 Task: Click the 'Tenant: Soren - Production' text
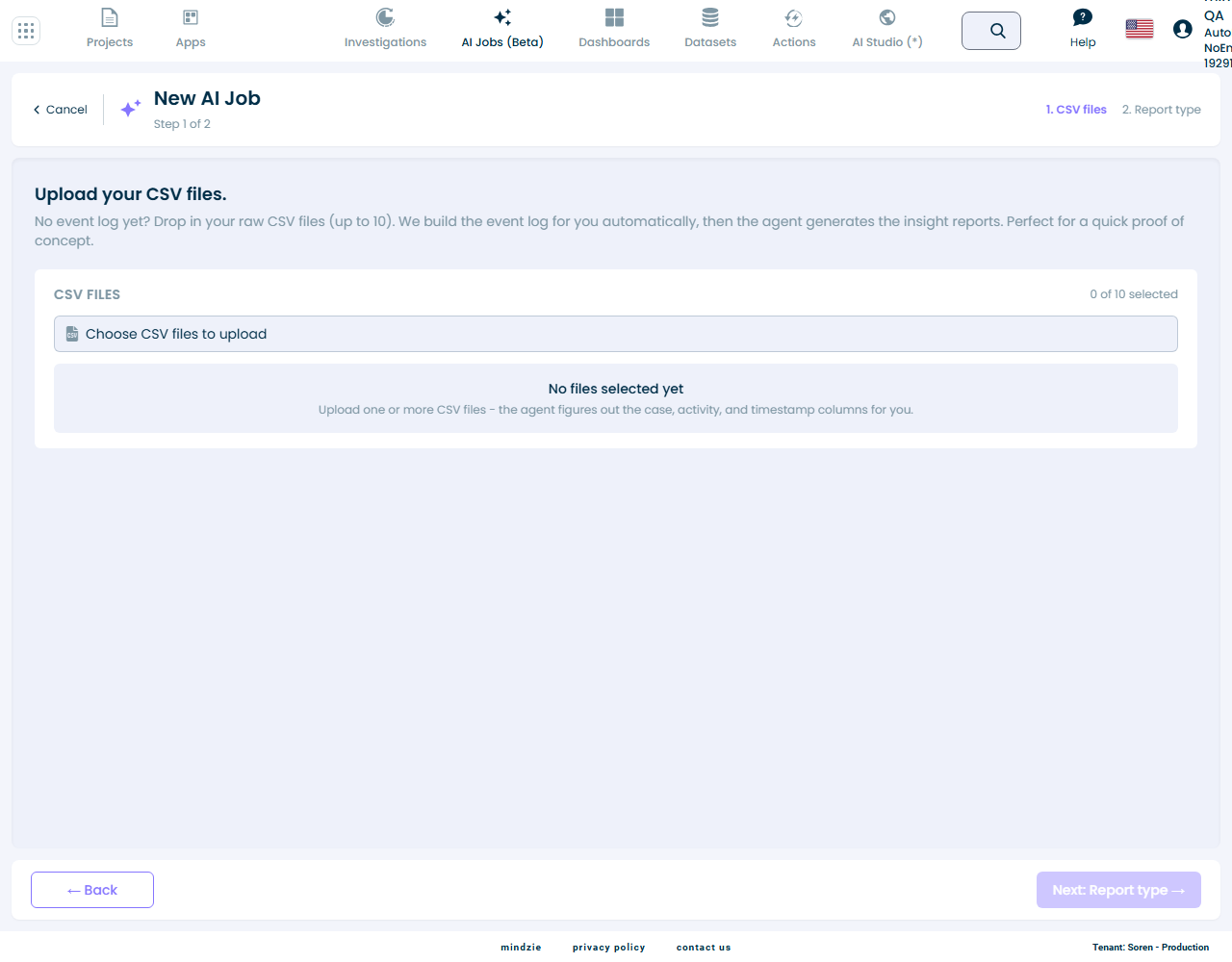pyautogui.click(x=1150, y=948)
